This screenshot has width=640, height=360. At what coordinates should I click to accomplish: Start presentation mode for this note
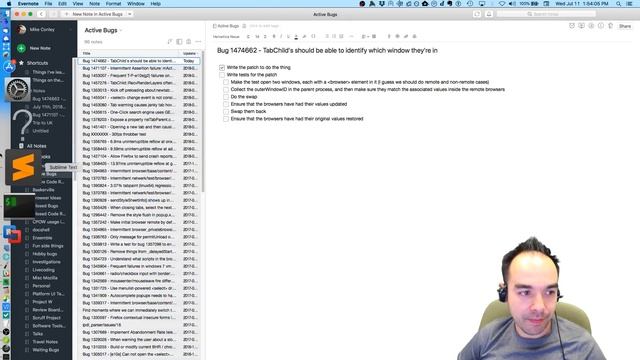(x=581, y=26)
